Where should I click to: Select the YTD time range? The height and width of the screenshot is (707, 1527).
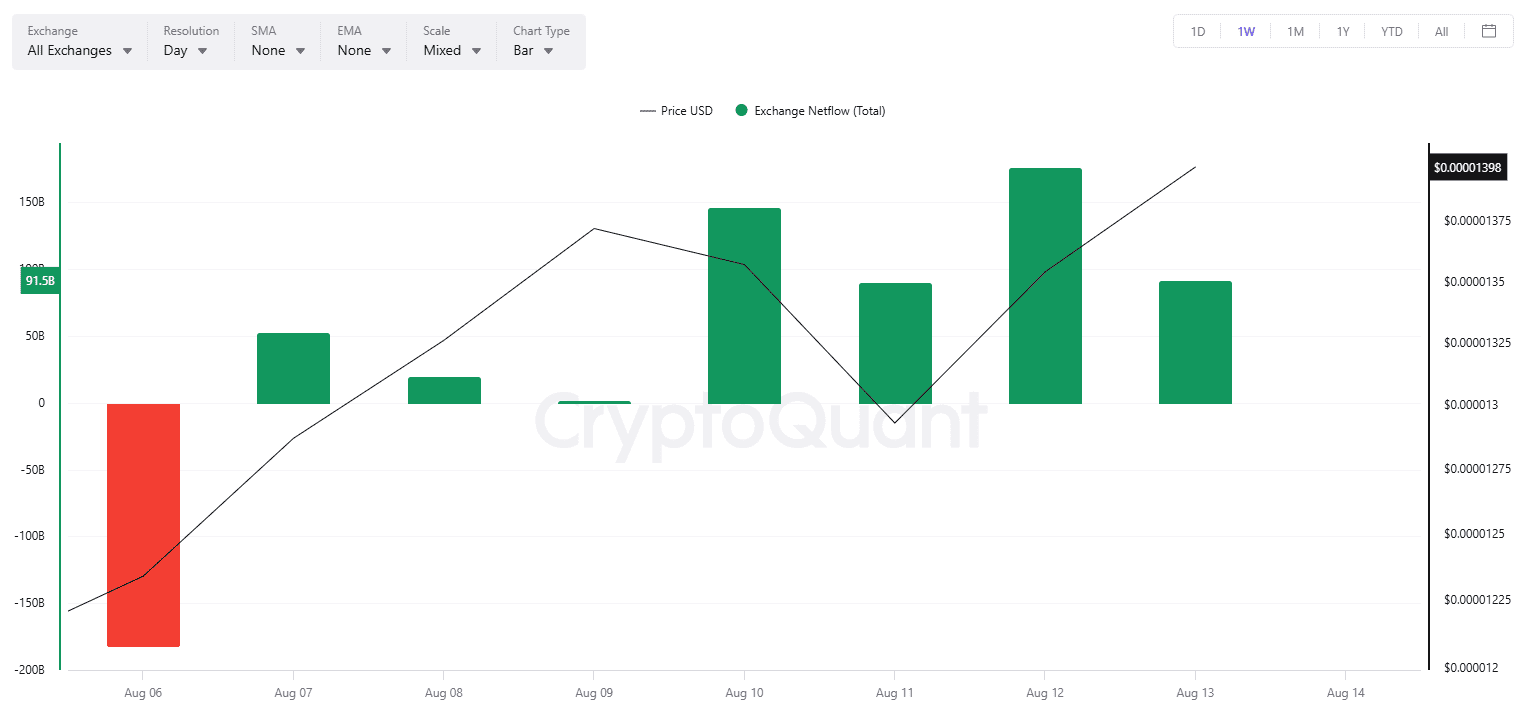click(1391, 32)
